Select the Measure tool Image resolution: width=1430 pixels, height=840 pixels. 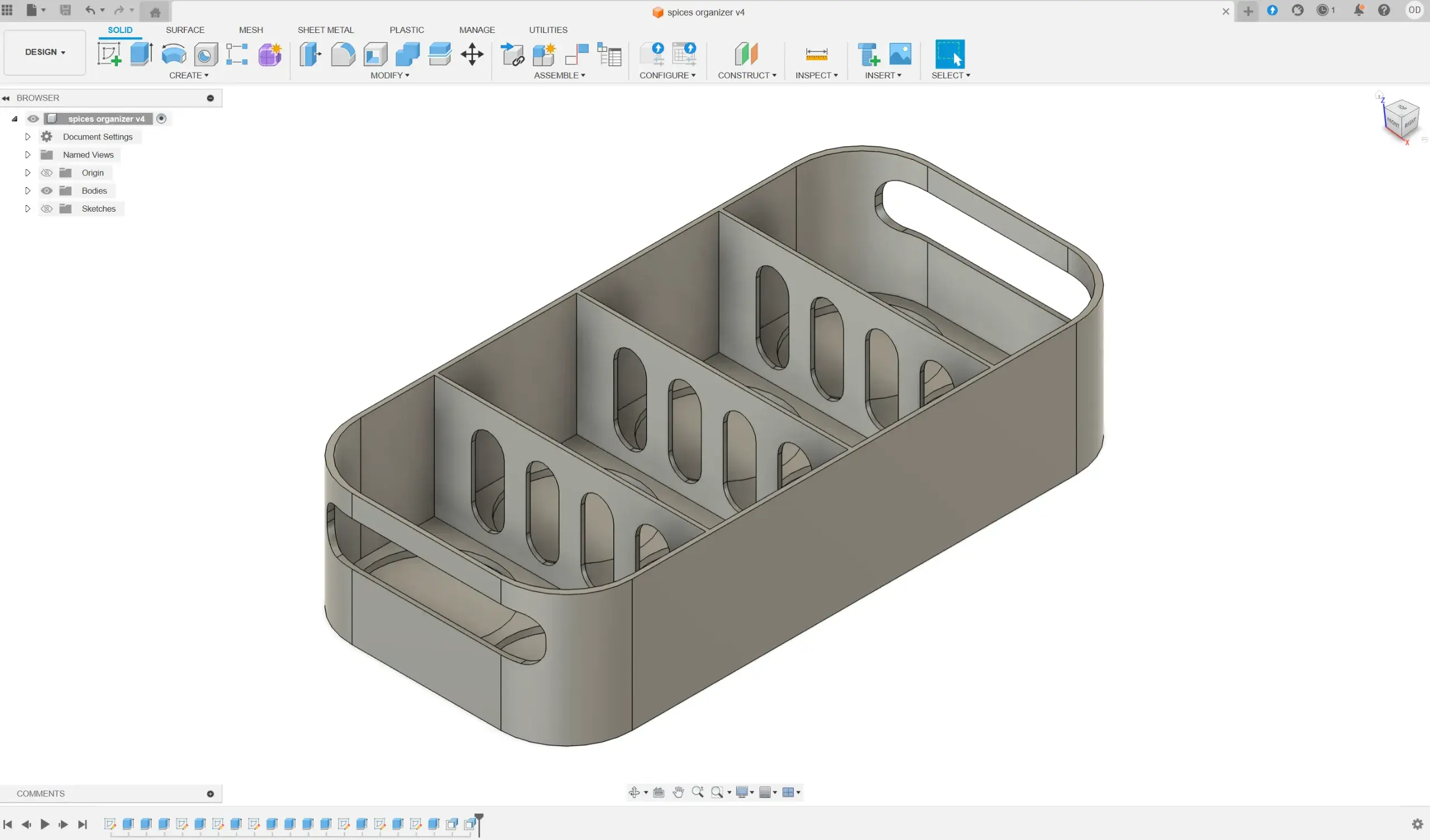817,55
